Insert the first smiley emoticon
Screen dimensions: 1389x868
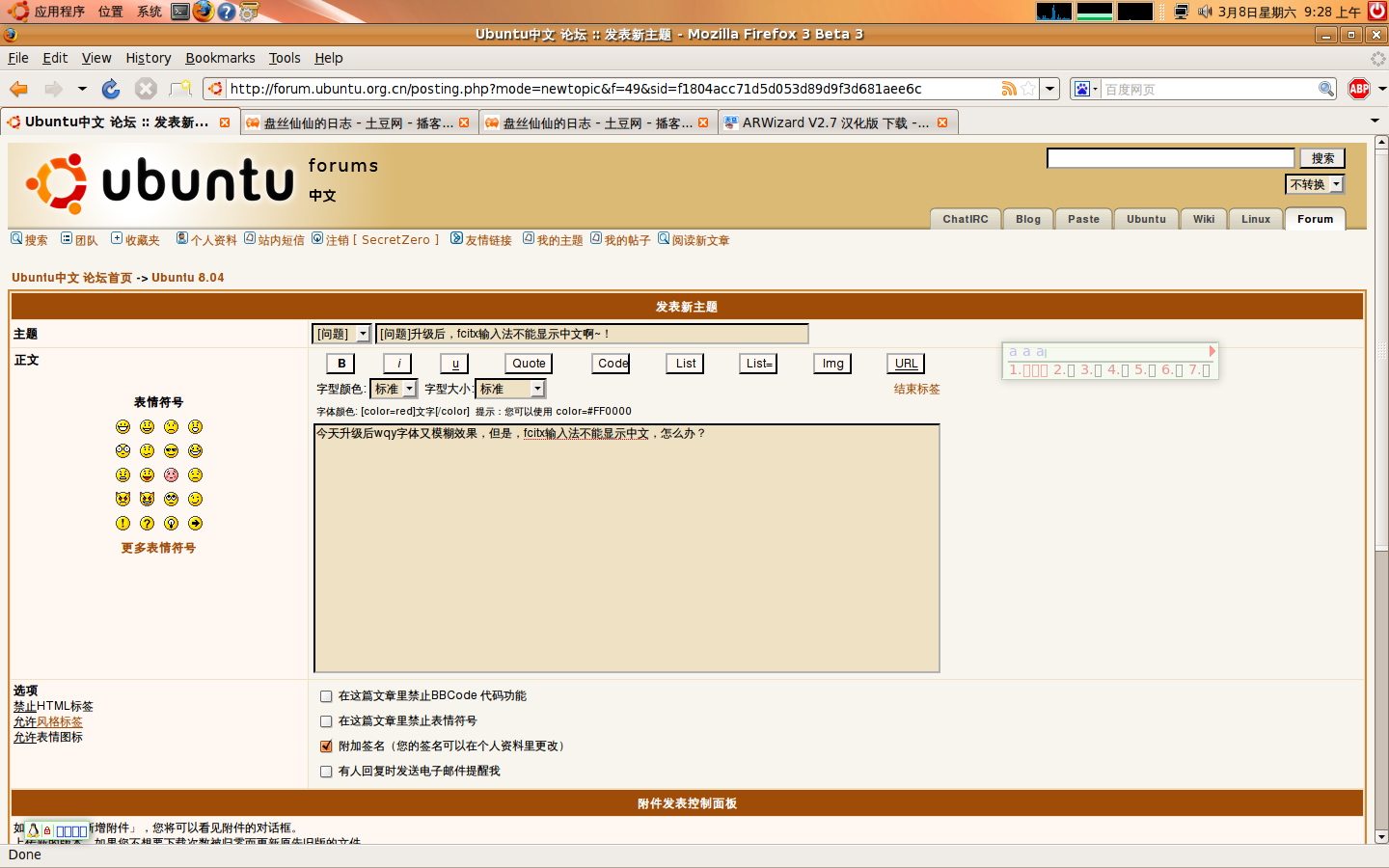(123, 426)
